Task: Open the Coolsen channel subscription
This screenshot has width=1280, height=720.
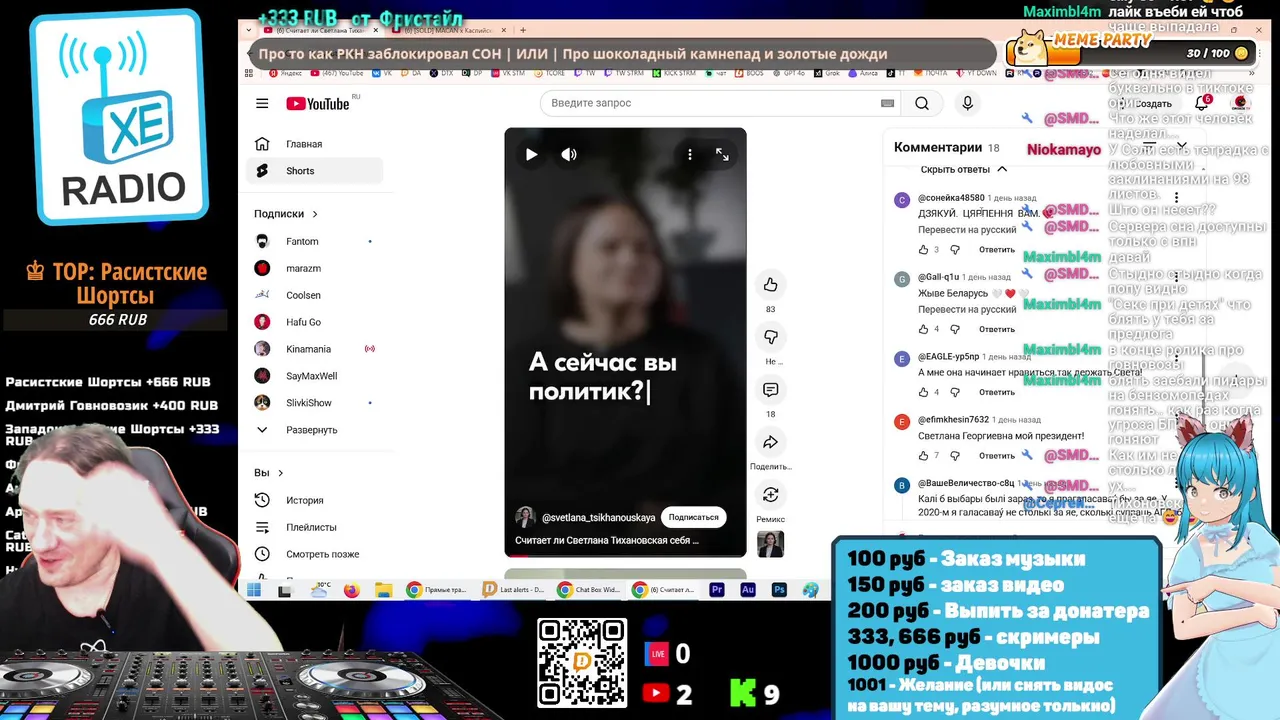Action: pos(314,295)
